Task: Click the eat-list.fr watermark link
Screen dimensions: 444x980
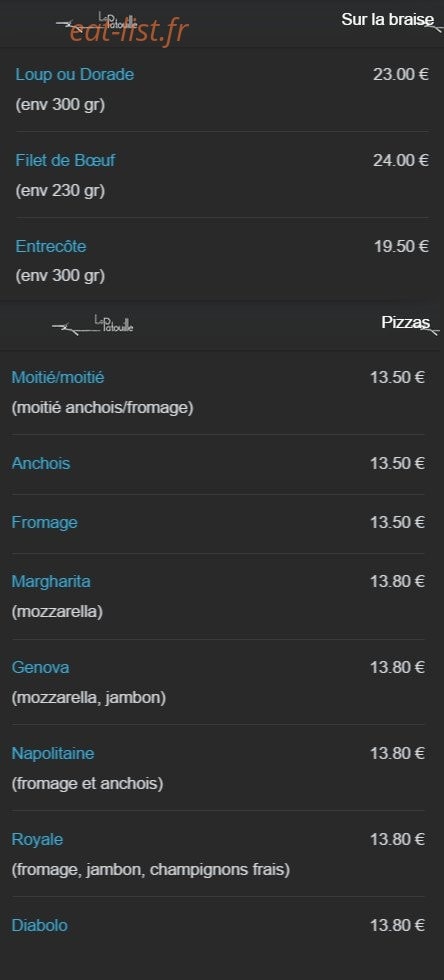Action: pyautogui.click(x=129, y=31)
